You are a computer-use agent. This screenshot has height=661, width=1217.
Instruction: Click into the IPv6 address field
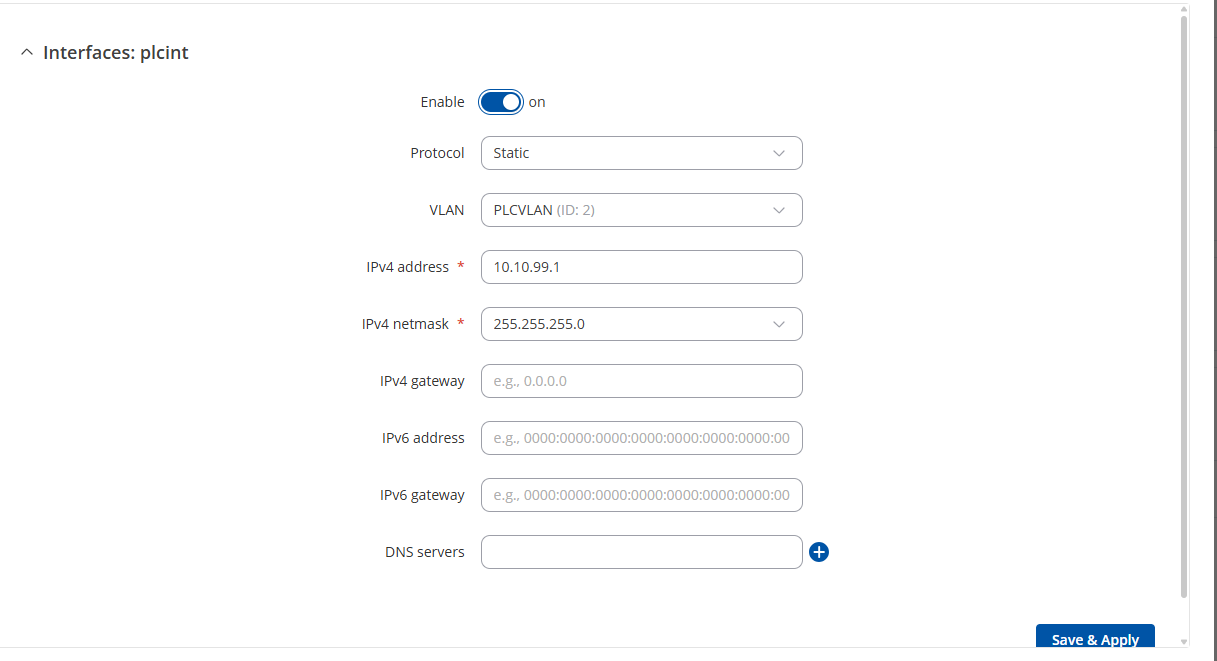[641, 438]
